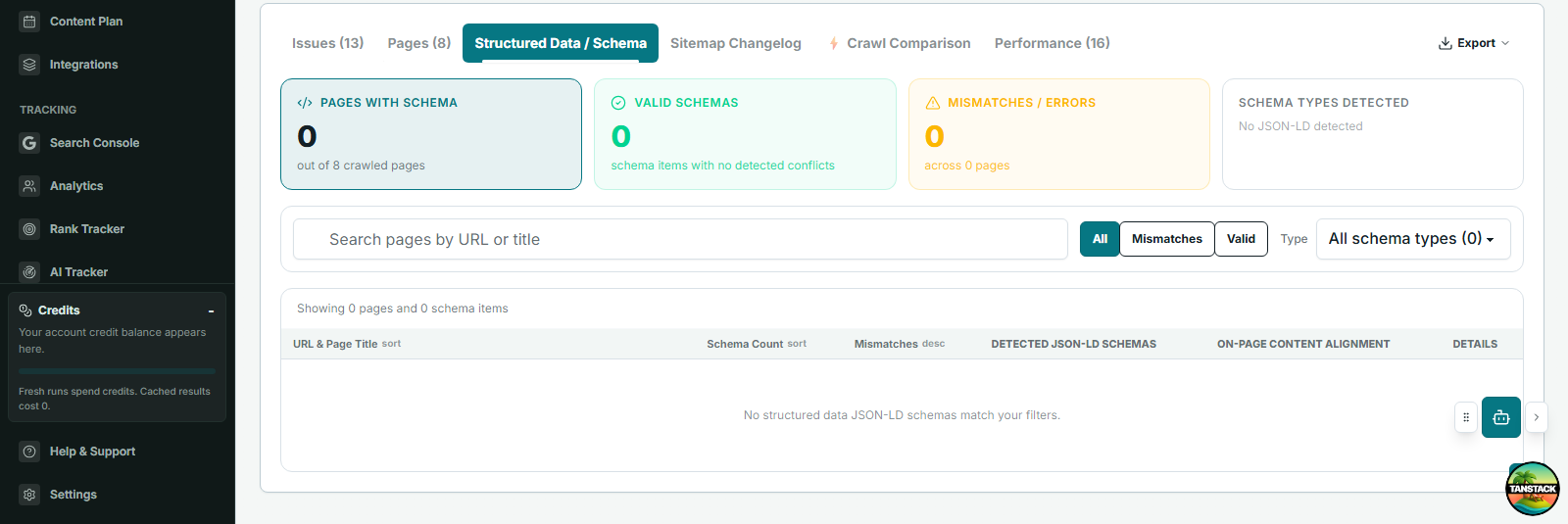
Task: Open the Export dropdown chevron
Action: tap(1505, 43)
